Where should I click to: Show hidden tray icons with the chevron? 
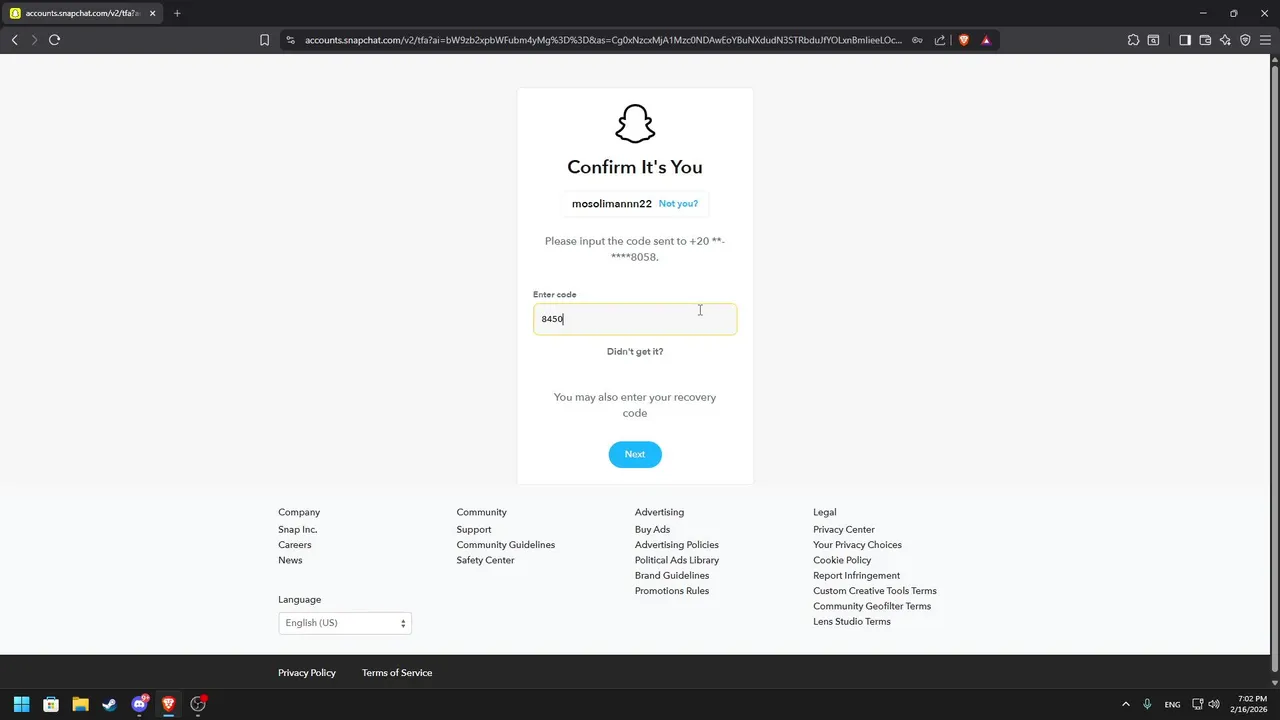[1125, 704]
